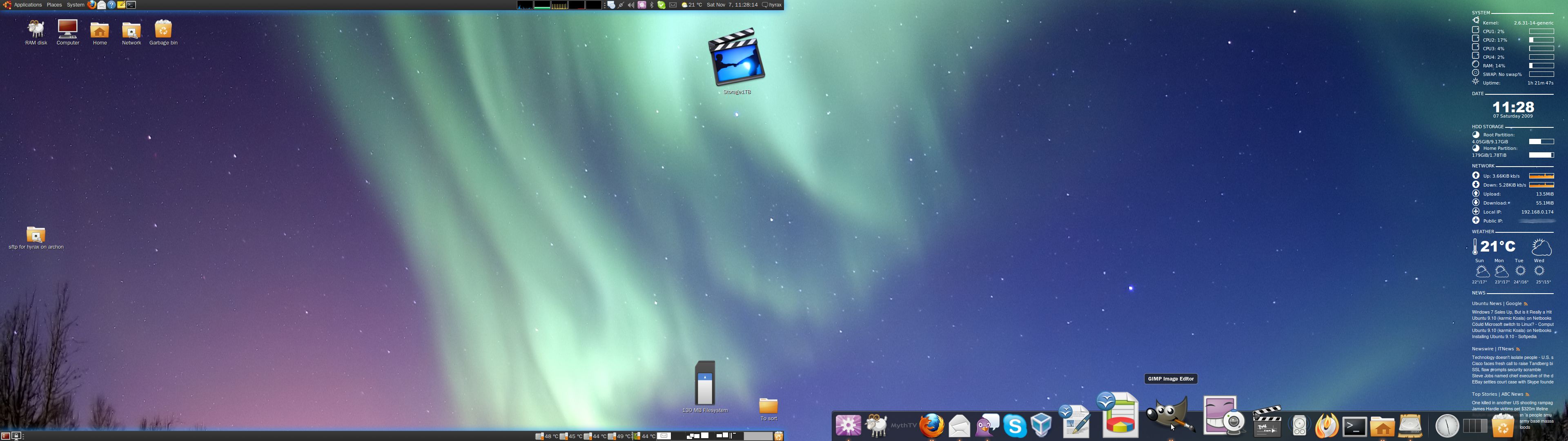Launch the purple gear app in dock
This screenshot has width=1568, height=441.
(849, 425)
